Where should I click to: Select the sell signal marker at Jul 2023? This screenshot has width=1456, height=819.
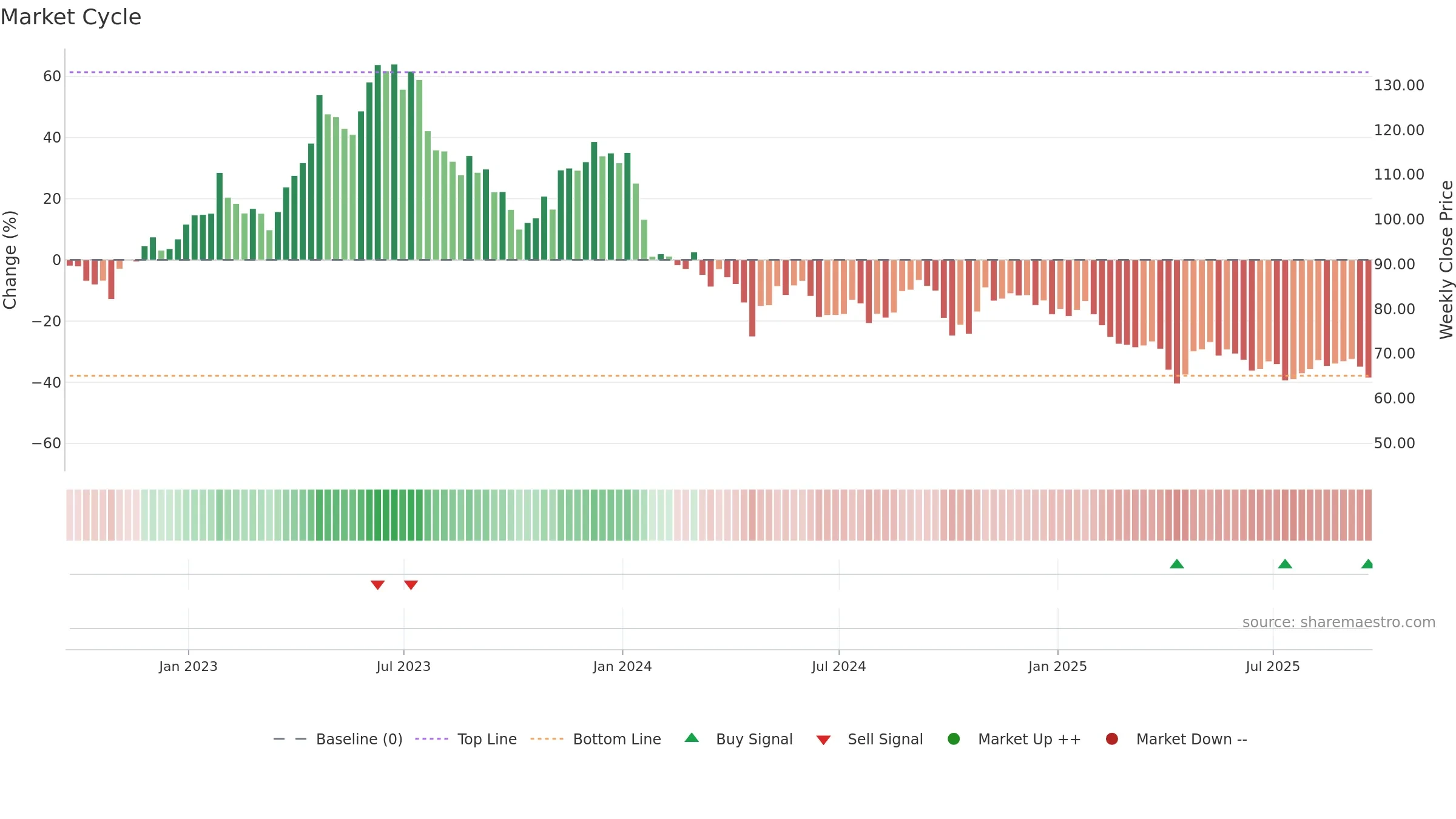click(x=411, y=585)
